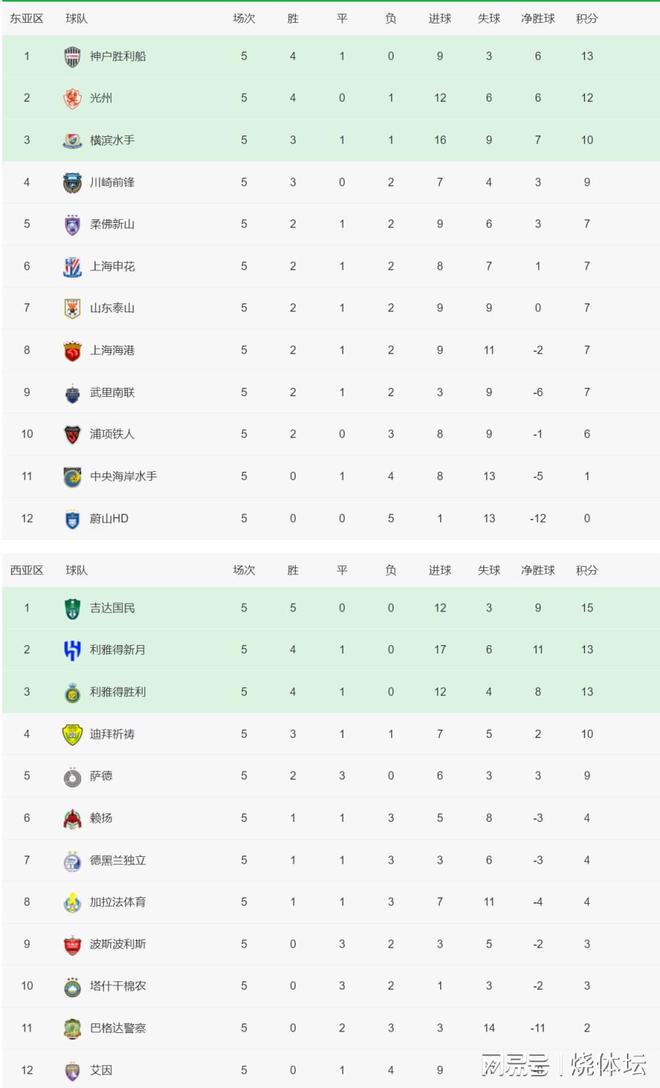Click the 利雅得胜利 team name
Image resolution: width=660 pixels, height=1088 pixels.
pos(118,692)
